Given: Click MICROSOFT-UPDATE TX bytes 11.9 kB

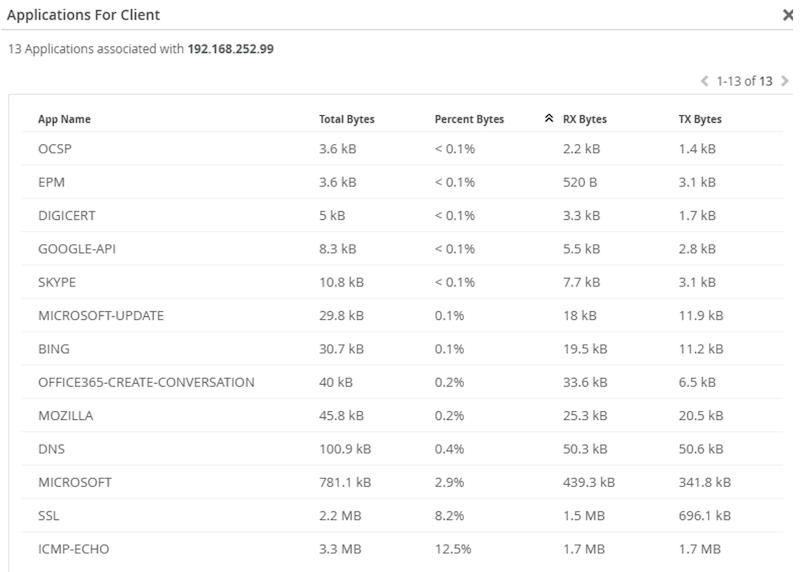Looking at the screenshot, I should click(701, 315).
